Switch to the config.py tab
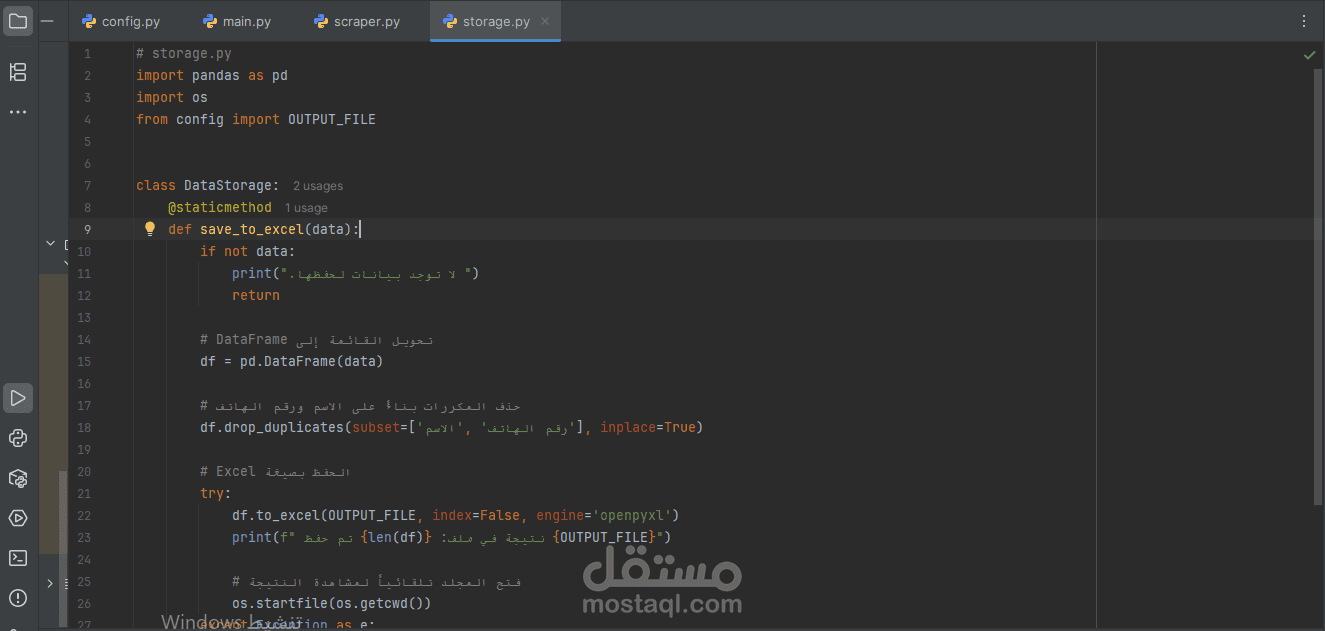Viewport: 1325px width, 631px height. click(121, 21)
